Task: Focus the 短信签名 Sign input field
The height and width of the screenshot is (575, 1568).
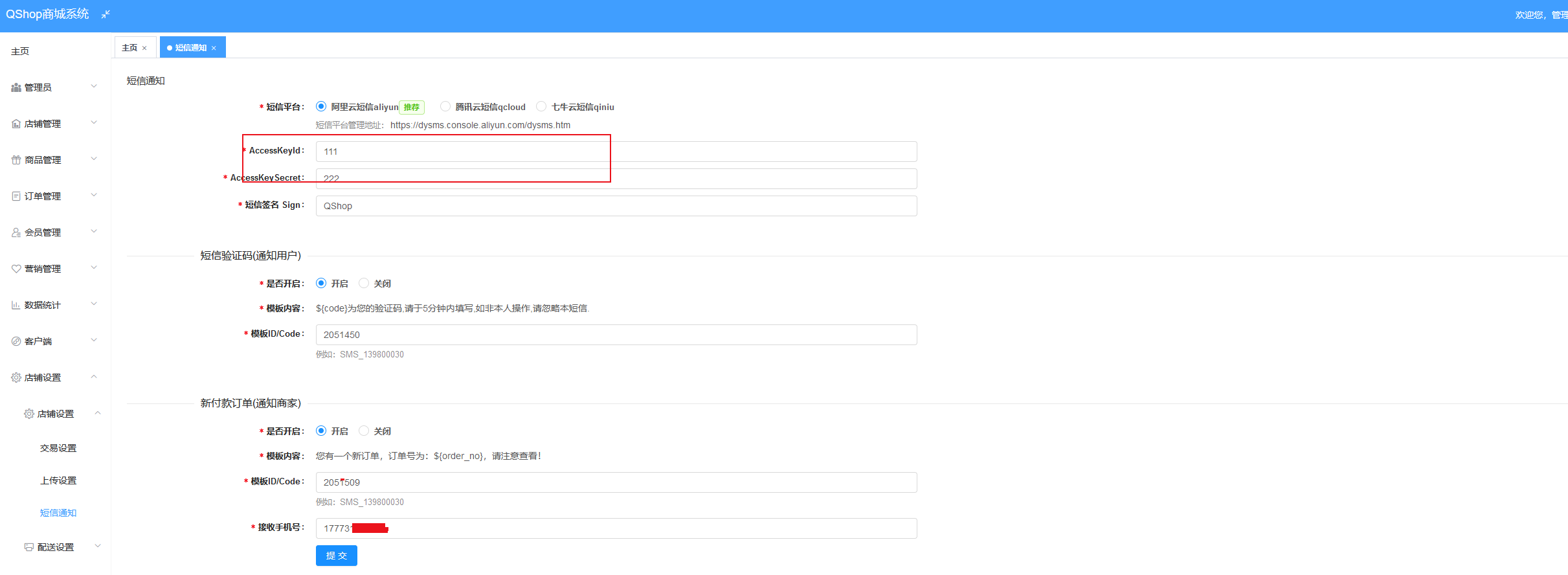Action: (616, 206)
